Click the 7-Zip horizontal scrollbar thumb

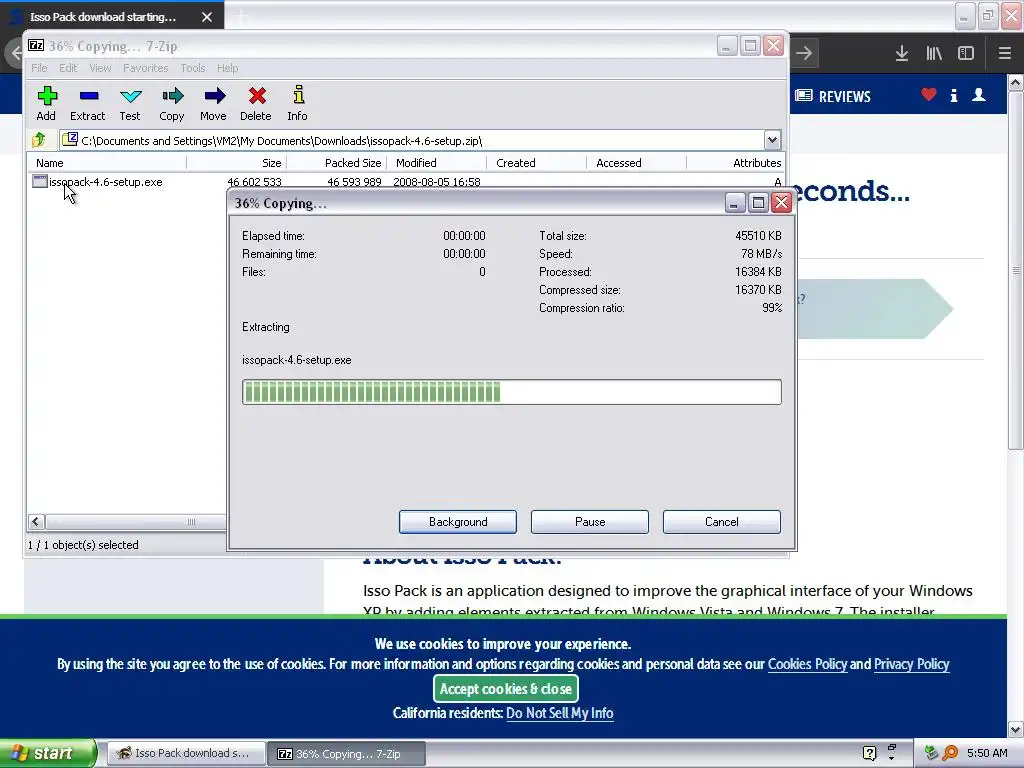point(136,522)
